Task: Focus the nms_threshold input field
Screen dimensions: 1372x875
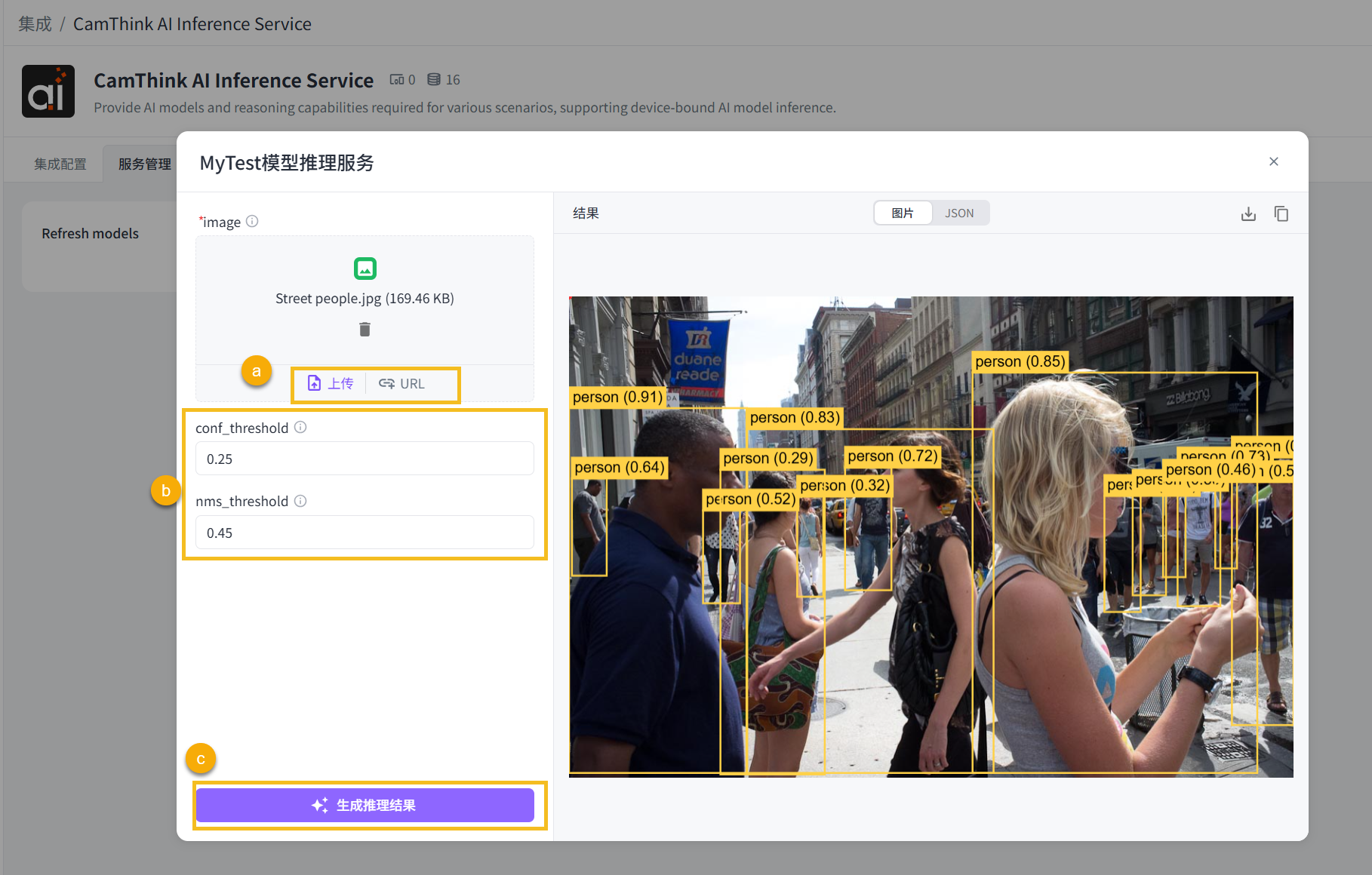Action: pyautogui.click(x=365, y=533)
